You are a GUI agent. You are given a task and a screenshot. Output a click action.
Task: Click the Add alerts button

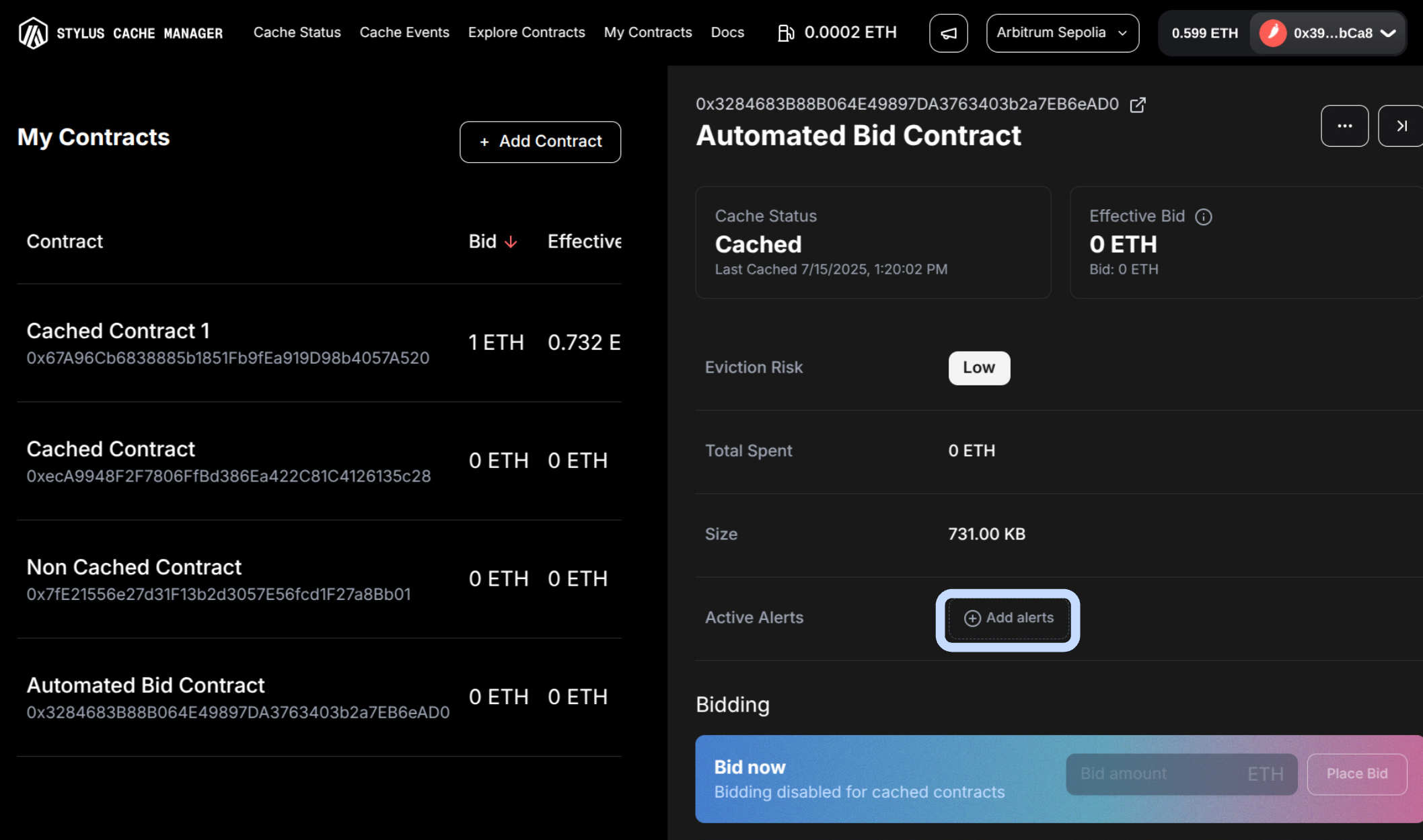click(x=1008, y=618)
